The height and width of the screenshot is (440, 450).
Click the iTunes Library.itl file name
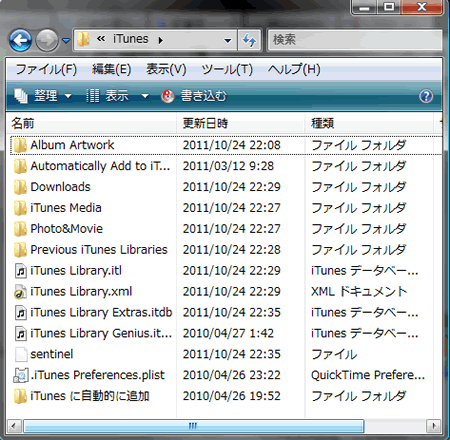coord(76,271)
